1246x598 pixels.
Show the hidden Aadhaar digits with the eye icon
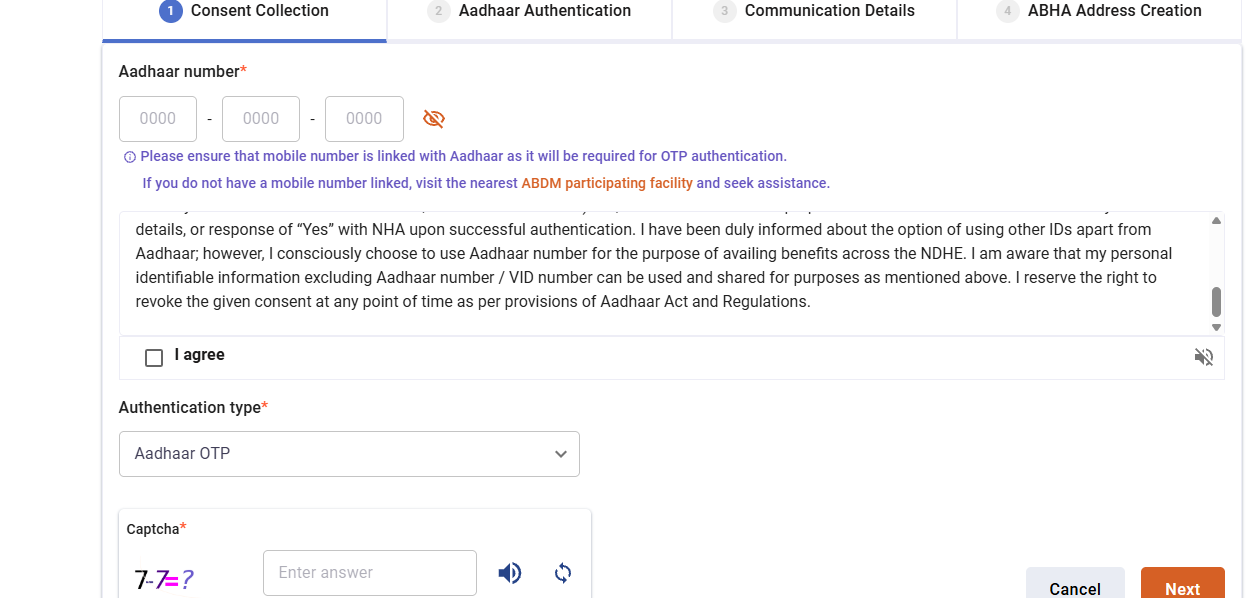tap(433, 118)
